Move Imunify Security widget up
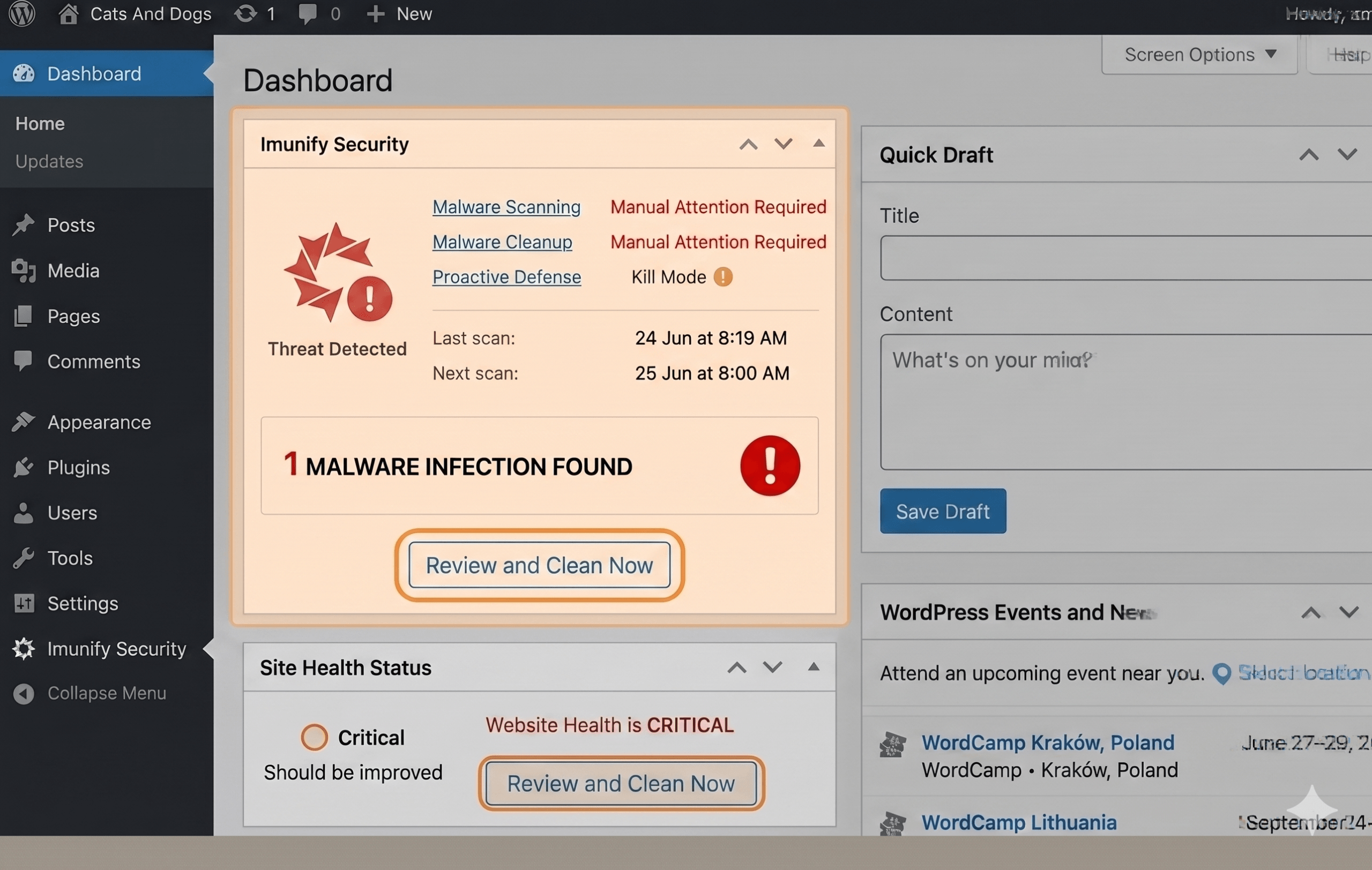 (x=748, y=145)
